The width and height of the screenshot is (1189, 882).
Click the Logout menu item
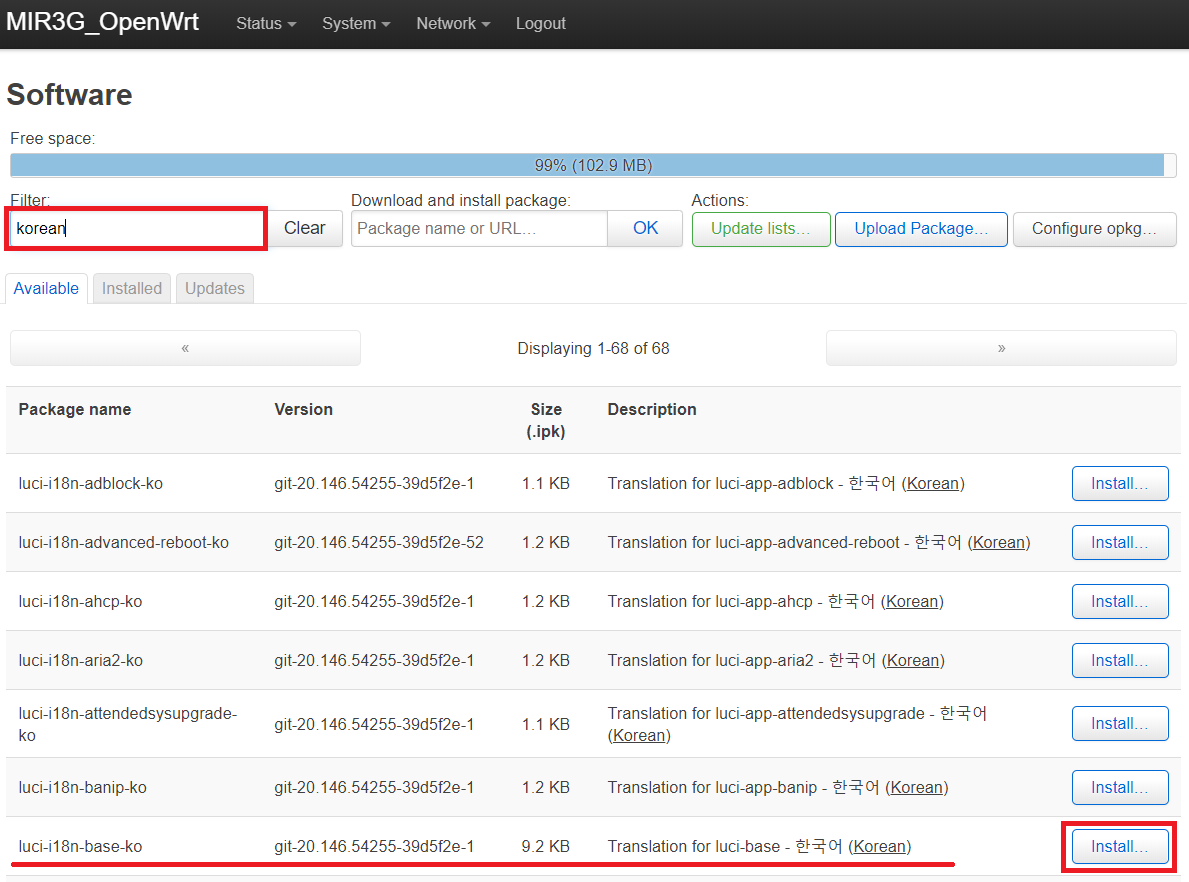point(540,23)
